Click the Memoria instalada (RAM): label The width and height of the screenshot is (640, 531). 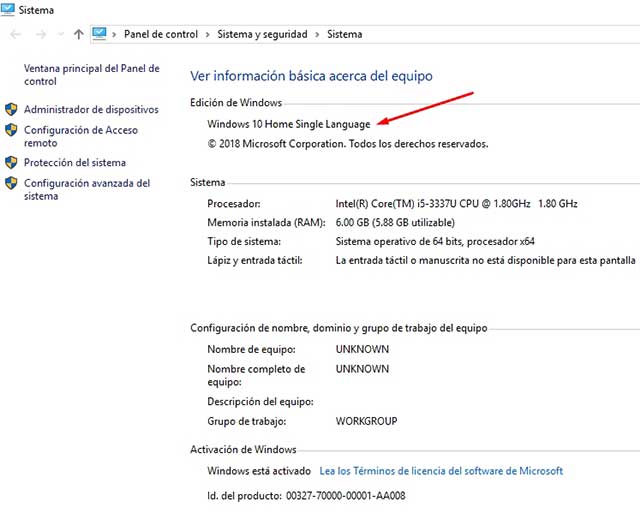coord(266,222)
